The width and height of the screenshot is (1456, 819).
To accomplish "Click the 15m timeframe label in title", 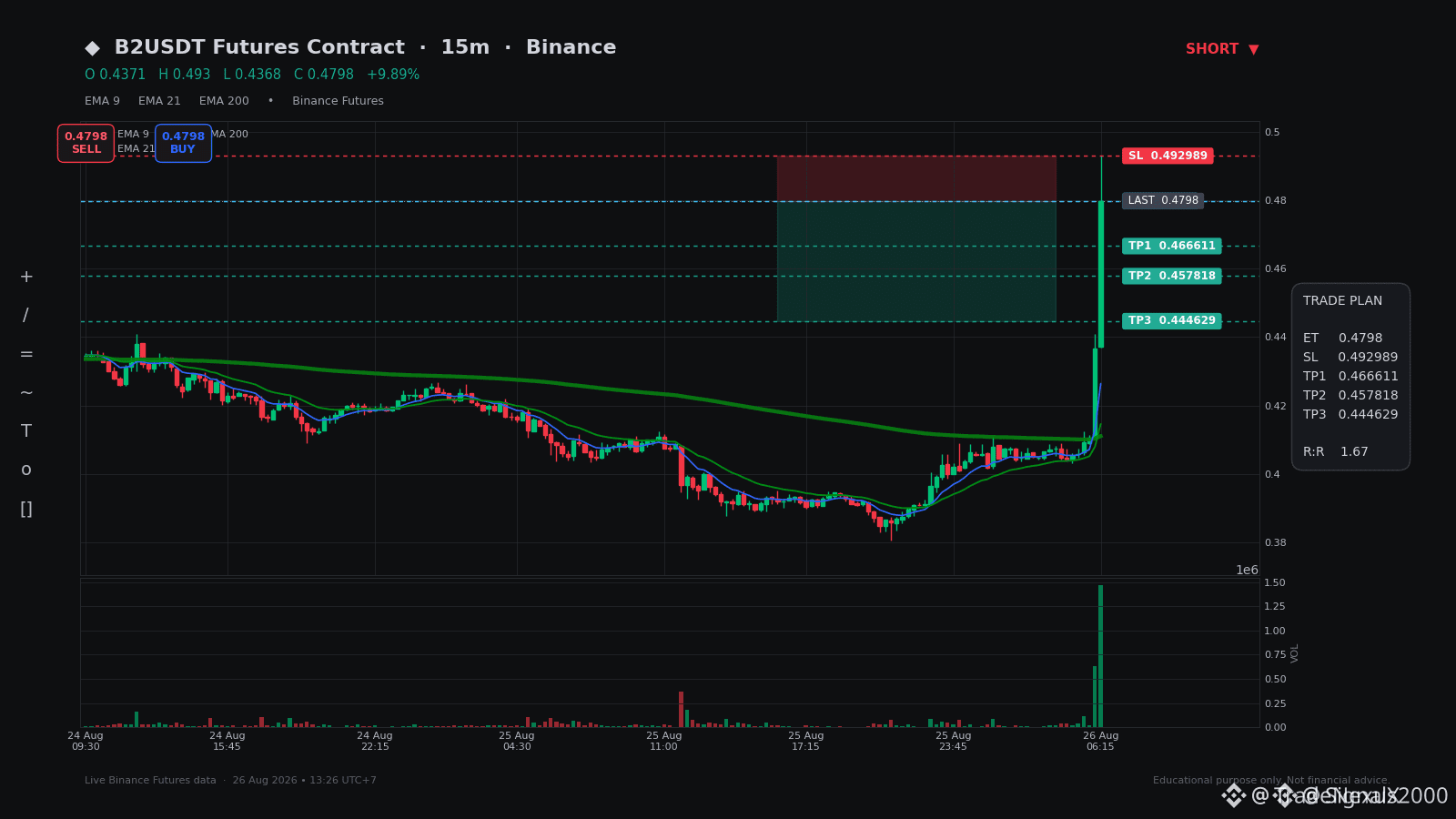I will tap(465, 47).
